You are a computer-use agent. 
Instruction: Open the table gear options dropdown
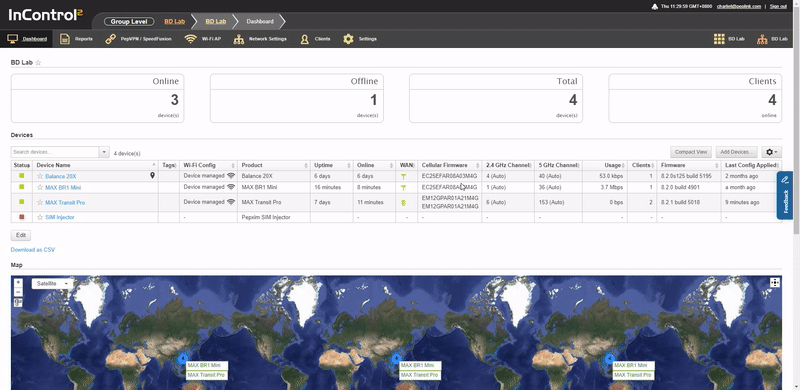click(771, 152)
